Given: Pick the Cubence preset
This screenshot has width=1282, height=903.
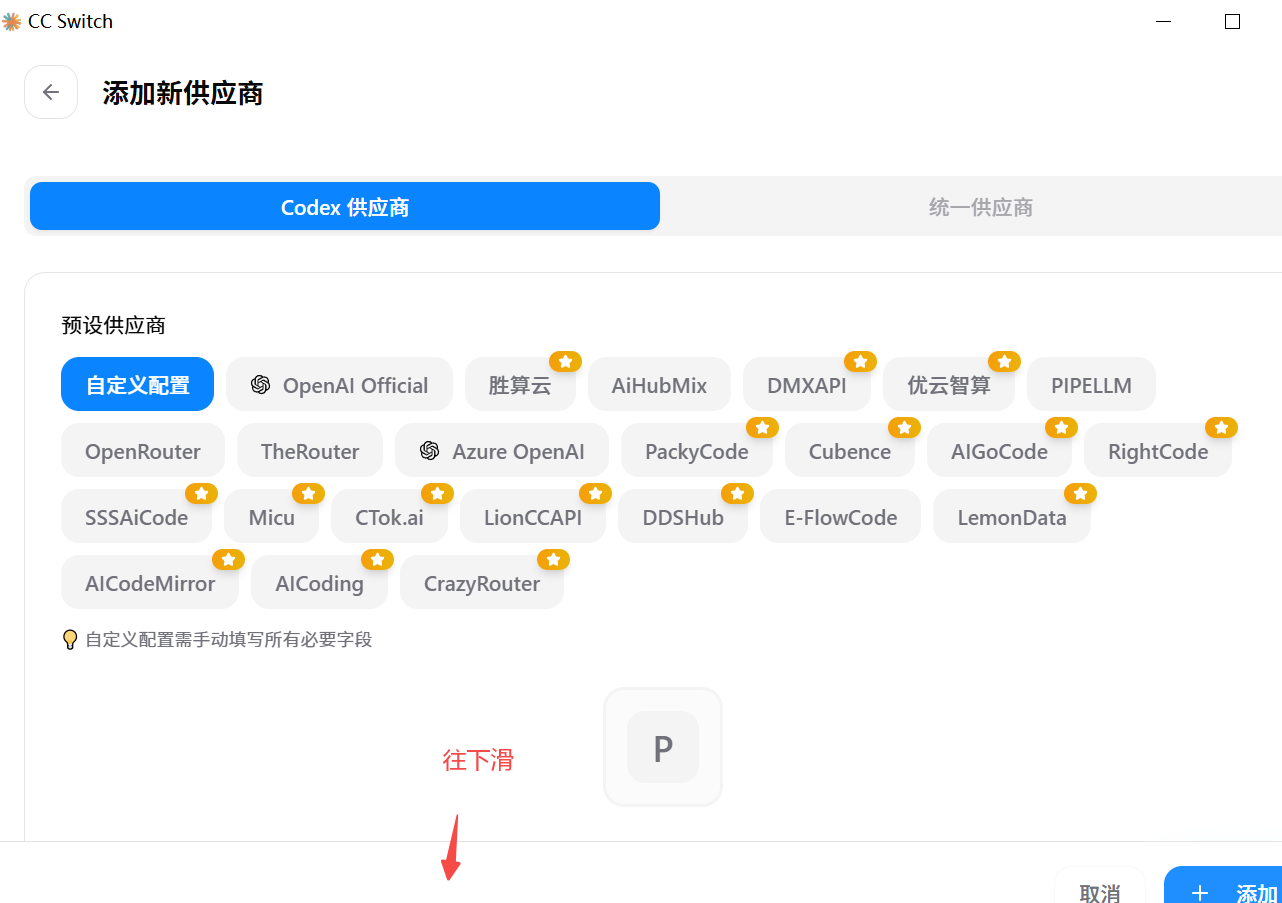Looking at the screenshot, I should pyautogui.click(x=850, y=450).
